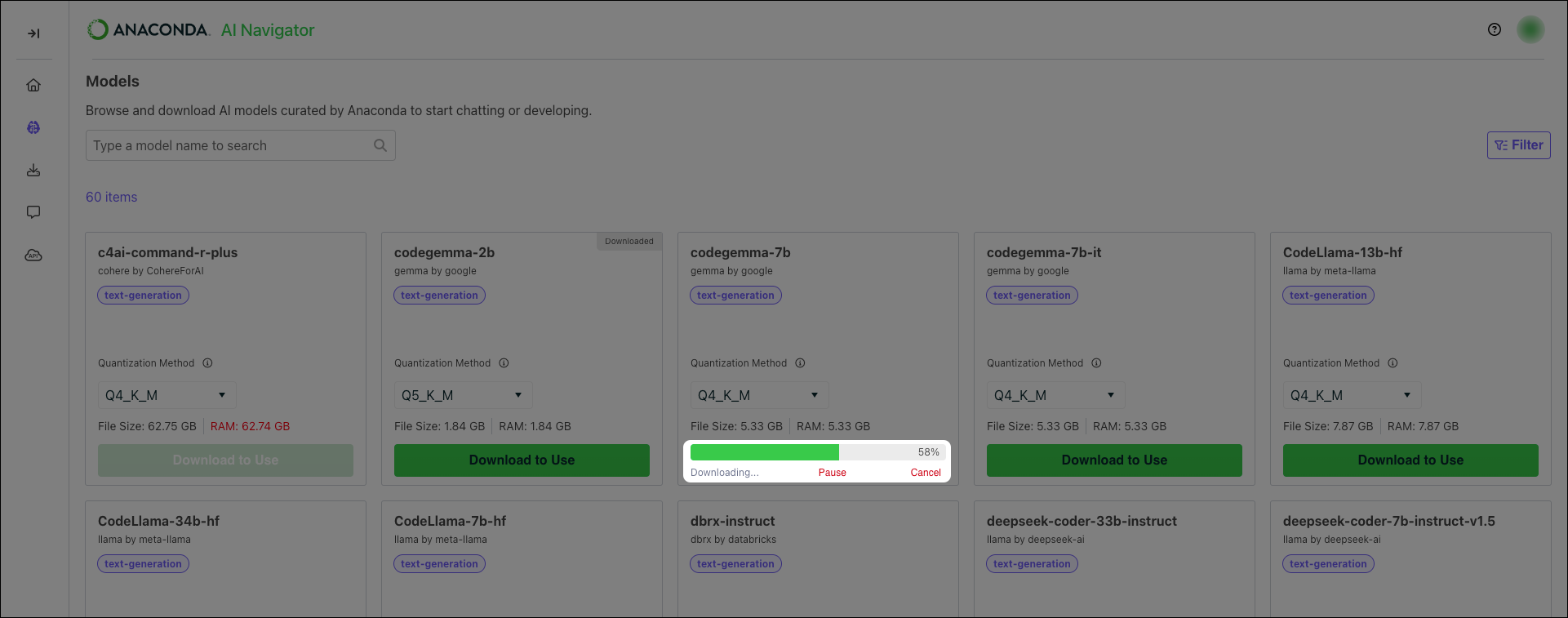Open c4ai-command-r-plus quantization dropdown
Image resolution: width=1568 pixels, height=618 pixels.
tap(167, 395)
